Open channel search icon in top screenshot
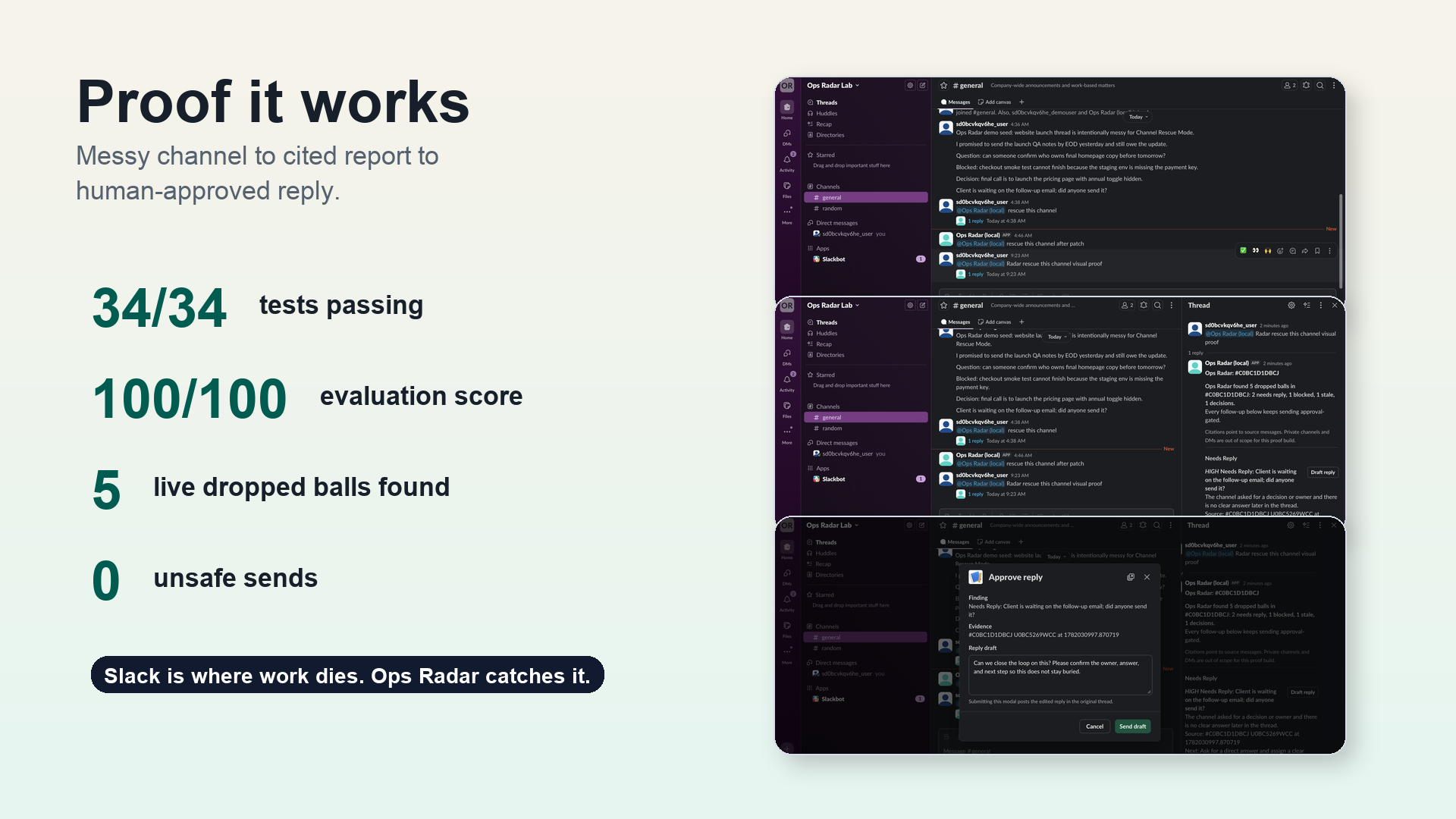 (x=1320, y=86)
